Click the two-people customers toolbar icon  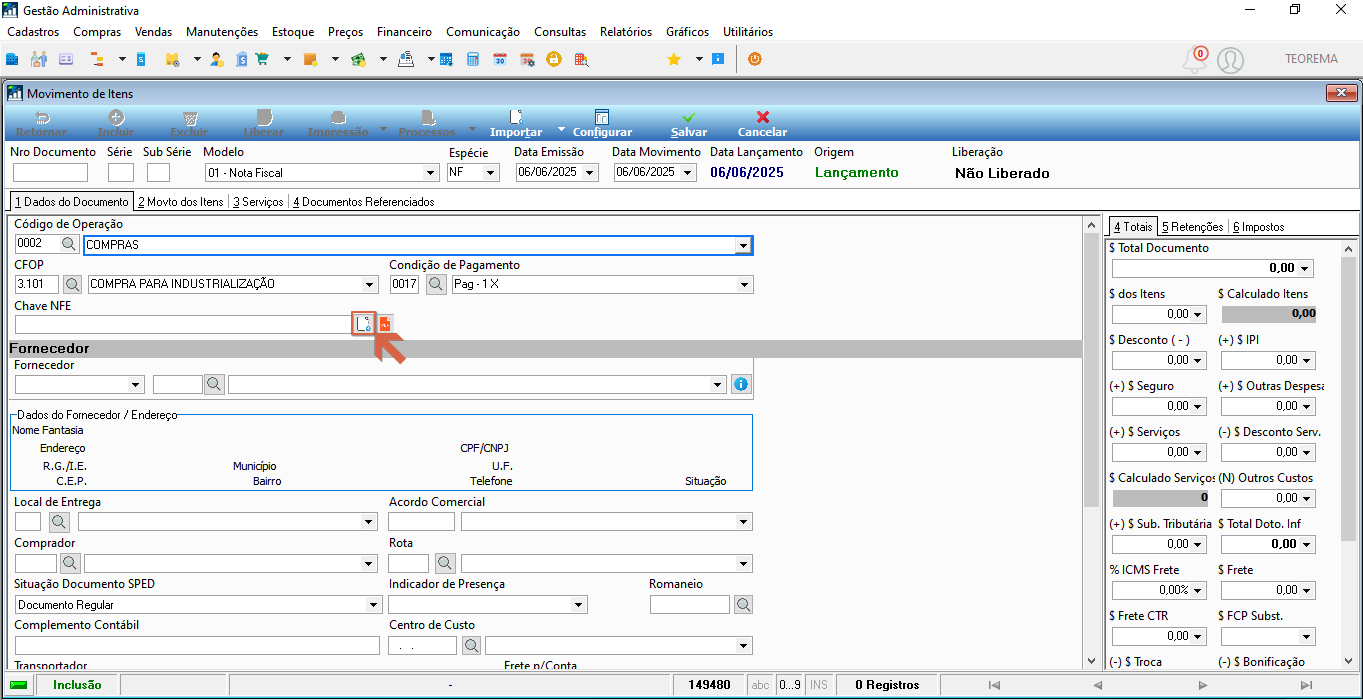click(x=39, y=59)
